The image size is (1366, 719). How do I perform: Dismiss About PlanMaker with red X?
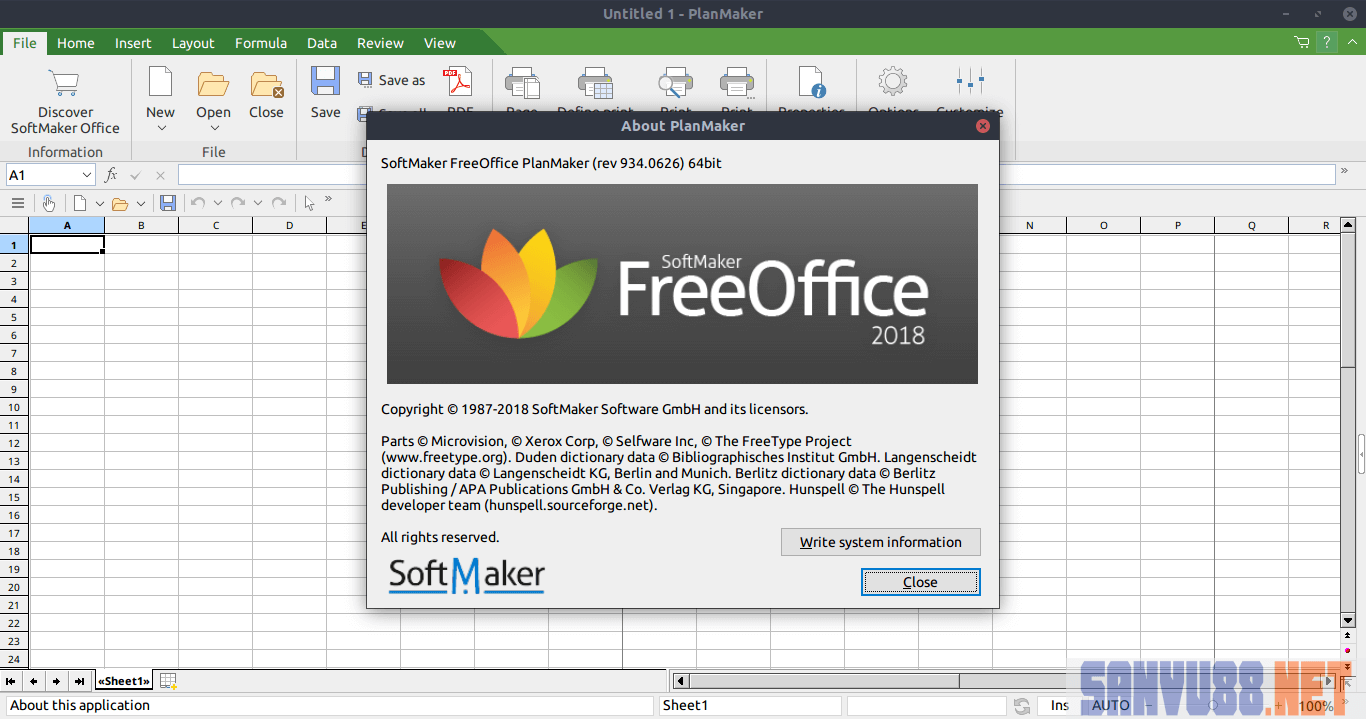983,126
